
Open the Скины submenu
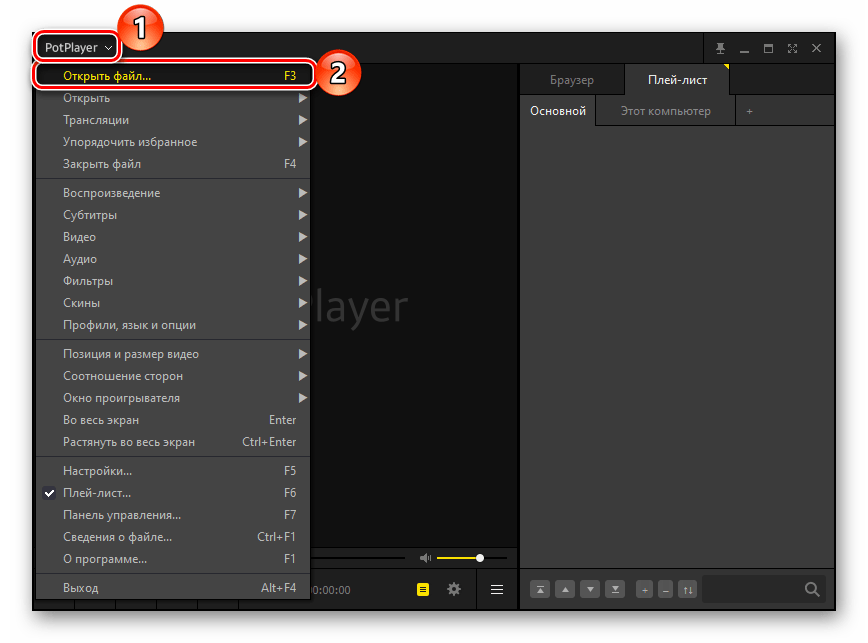tap(173, 303)
